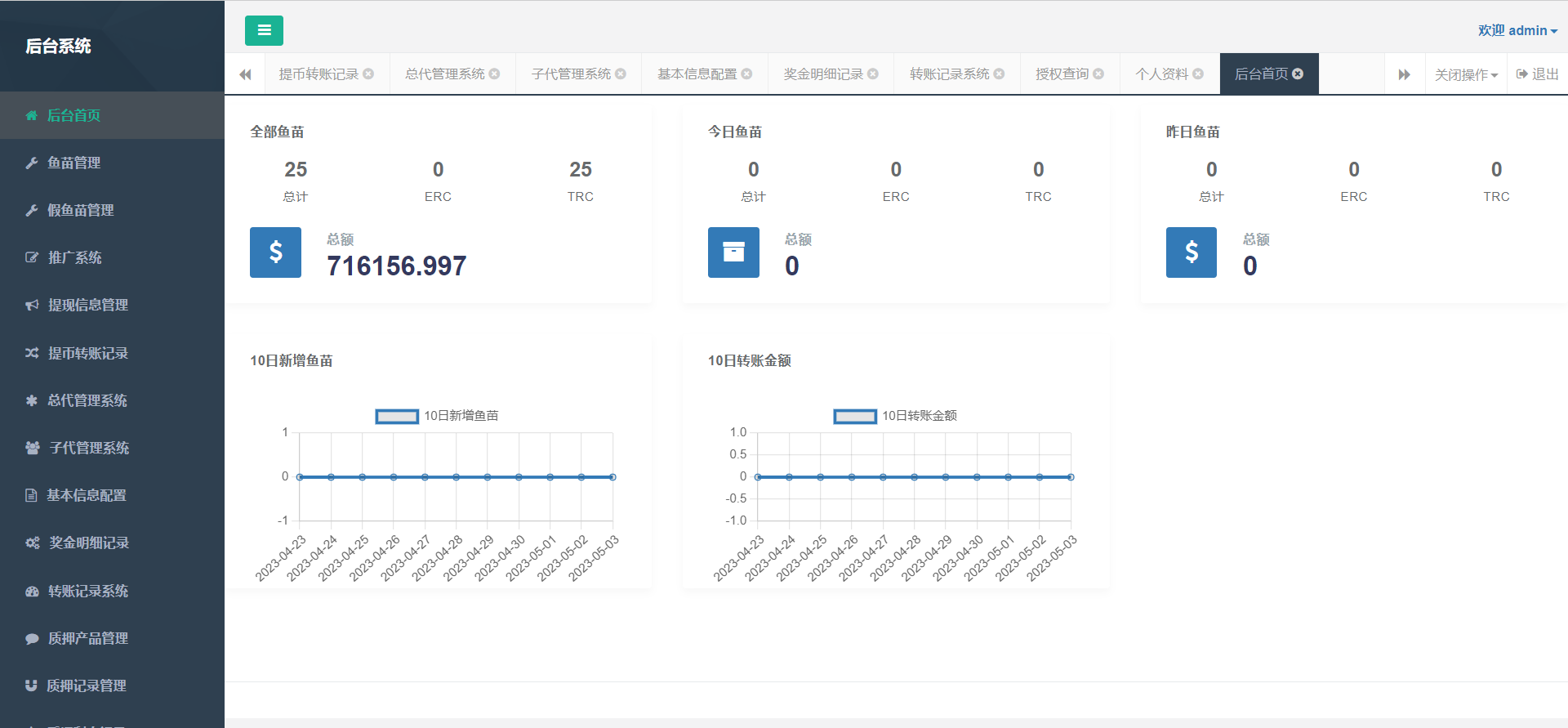Image resolution: width=1568 pixels, height=728 pixels.
Task: Toggle the 10日新增鱼苗 chart legend swatch
Action: pos(397,416)
